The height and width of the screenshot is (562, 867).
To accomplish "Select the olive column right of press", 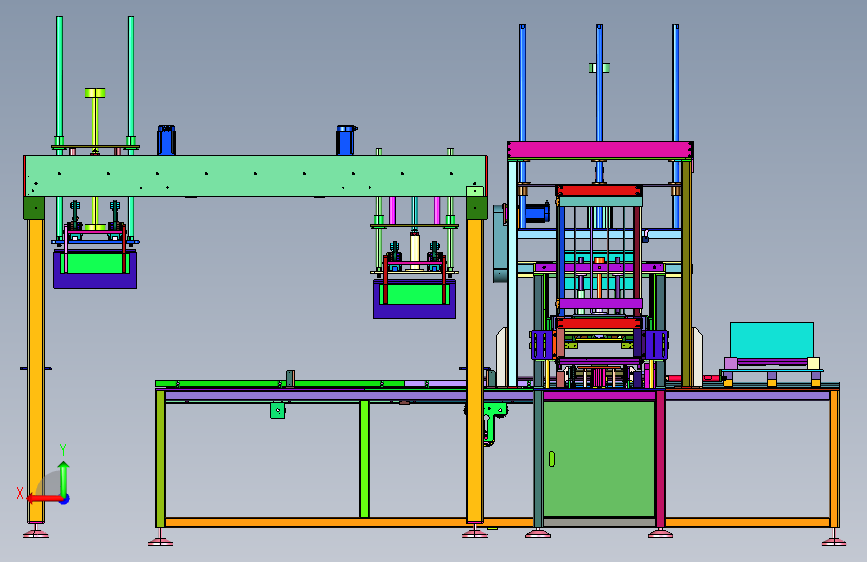I will (x=686, y=273).
